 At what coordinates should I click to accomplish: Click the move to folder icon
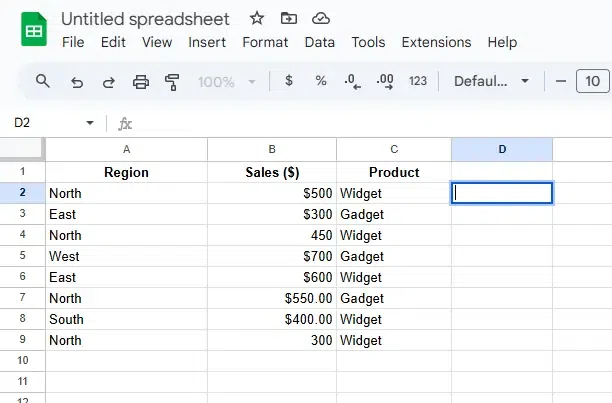289,19
